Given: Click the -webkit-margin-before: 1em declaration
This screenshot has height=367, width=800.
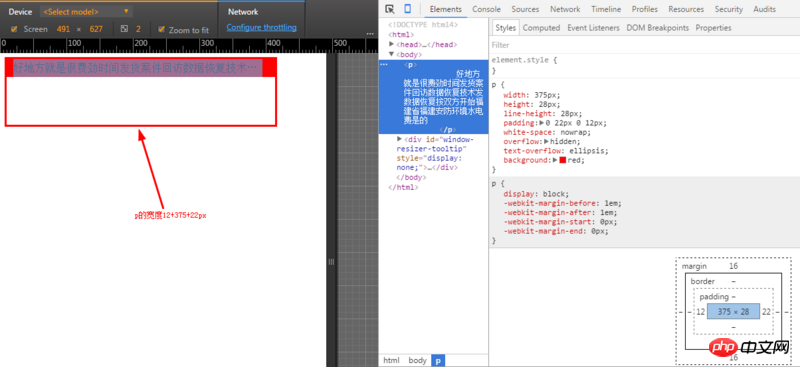Looking at the screenshot, I should pyautogui.click(x=562, y=203).
